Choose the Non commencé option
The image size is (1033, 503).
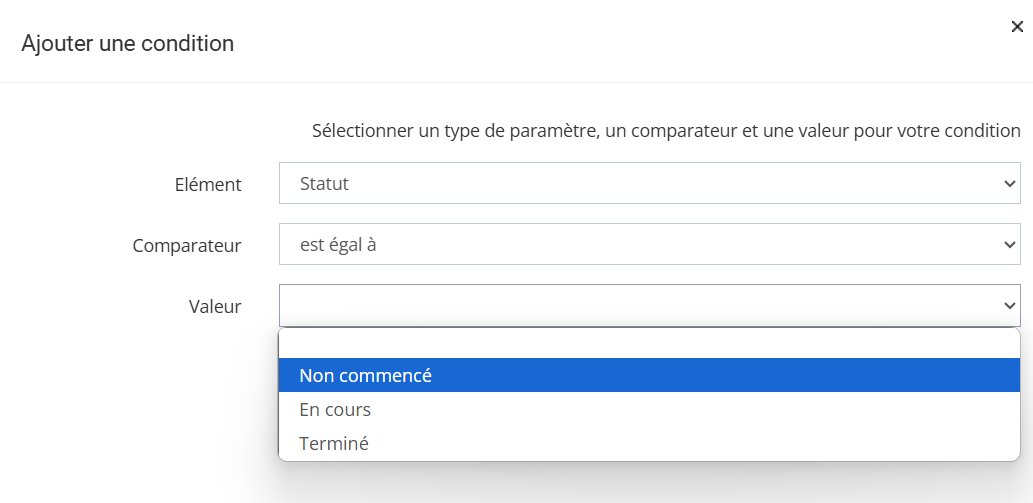pos(365,376)
